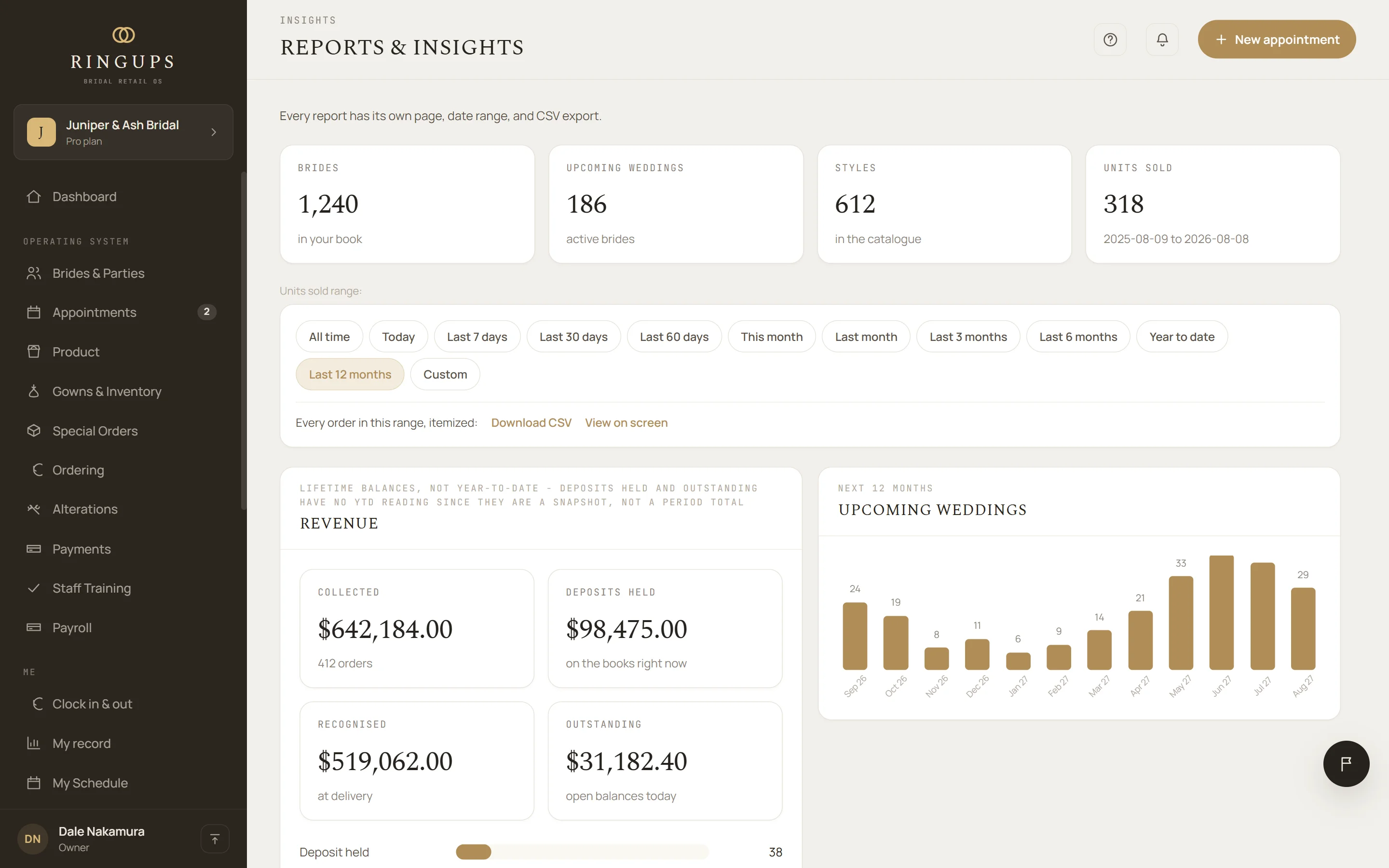
Task: Click the floating flag feedback button
Action: 1346,763
